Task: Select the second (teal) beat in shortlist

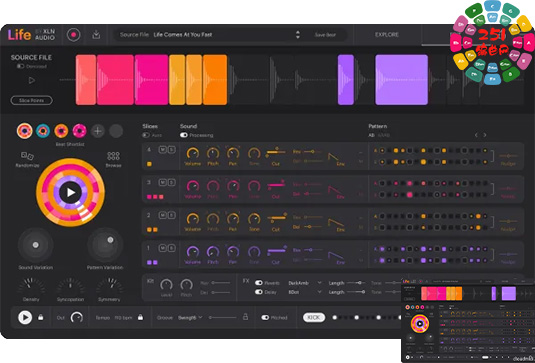Action: point(43,131)
